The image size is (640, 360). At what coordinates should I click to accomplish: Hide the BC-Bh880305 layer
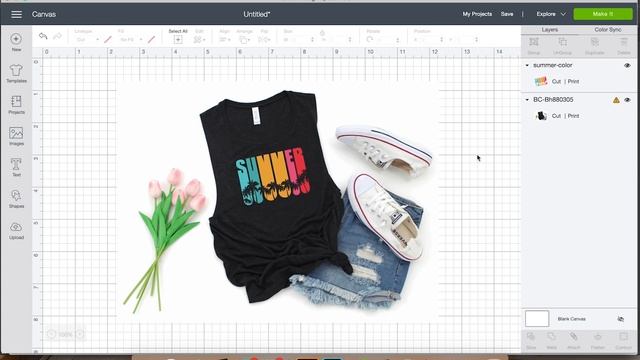pyautogui.click(x=627, y=100)
